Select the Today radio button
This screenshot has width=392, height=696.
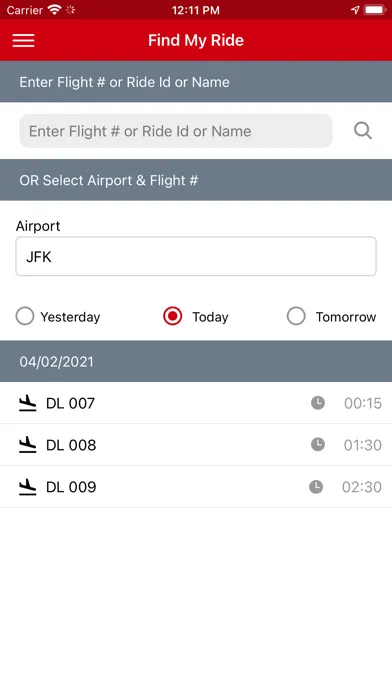[x=173, y=316]
